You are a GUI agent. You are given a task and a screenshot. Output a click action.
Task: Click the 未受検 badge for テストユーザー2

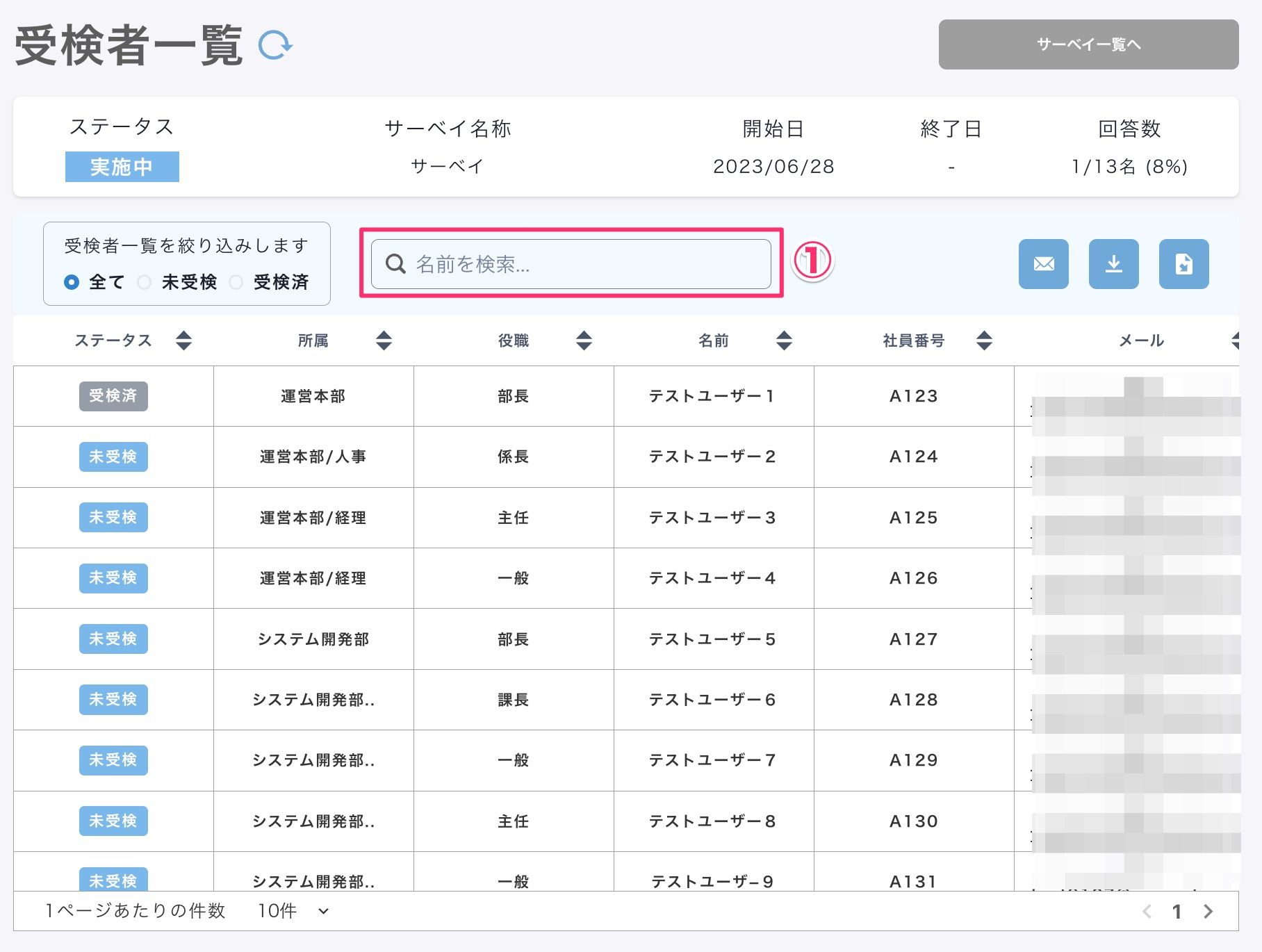pos(113,457)
